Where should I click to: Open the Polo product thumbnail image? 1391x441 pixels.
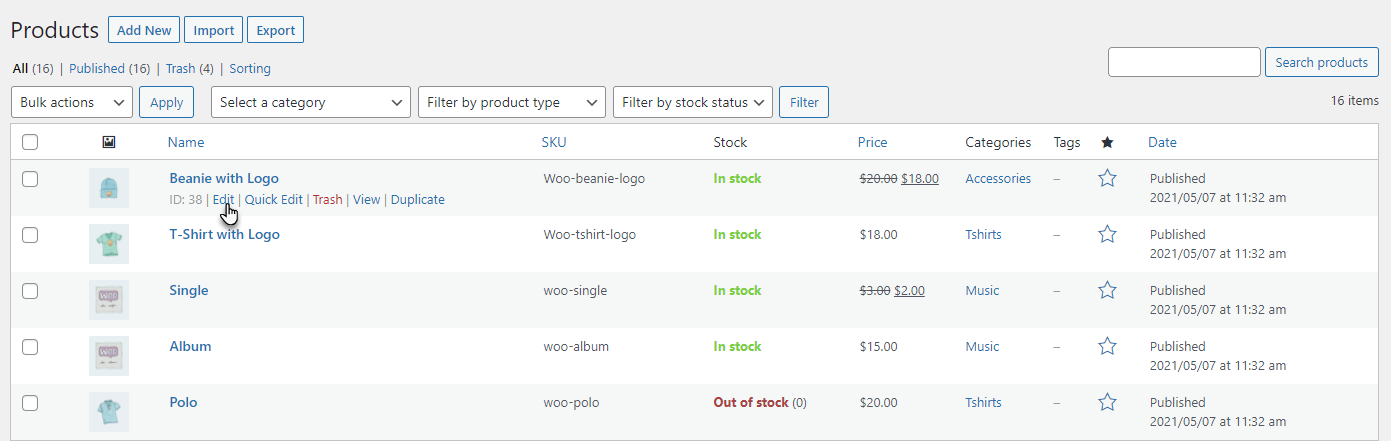(x=109, y=412)
